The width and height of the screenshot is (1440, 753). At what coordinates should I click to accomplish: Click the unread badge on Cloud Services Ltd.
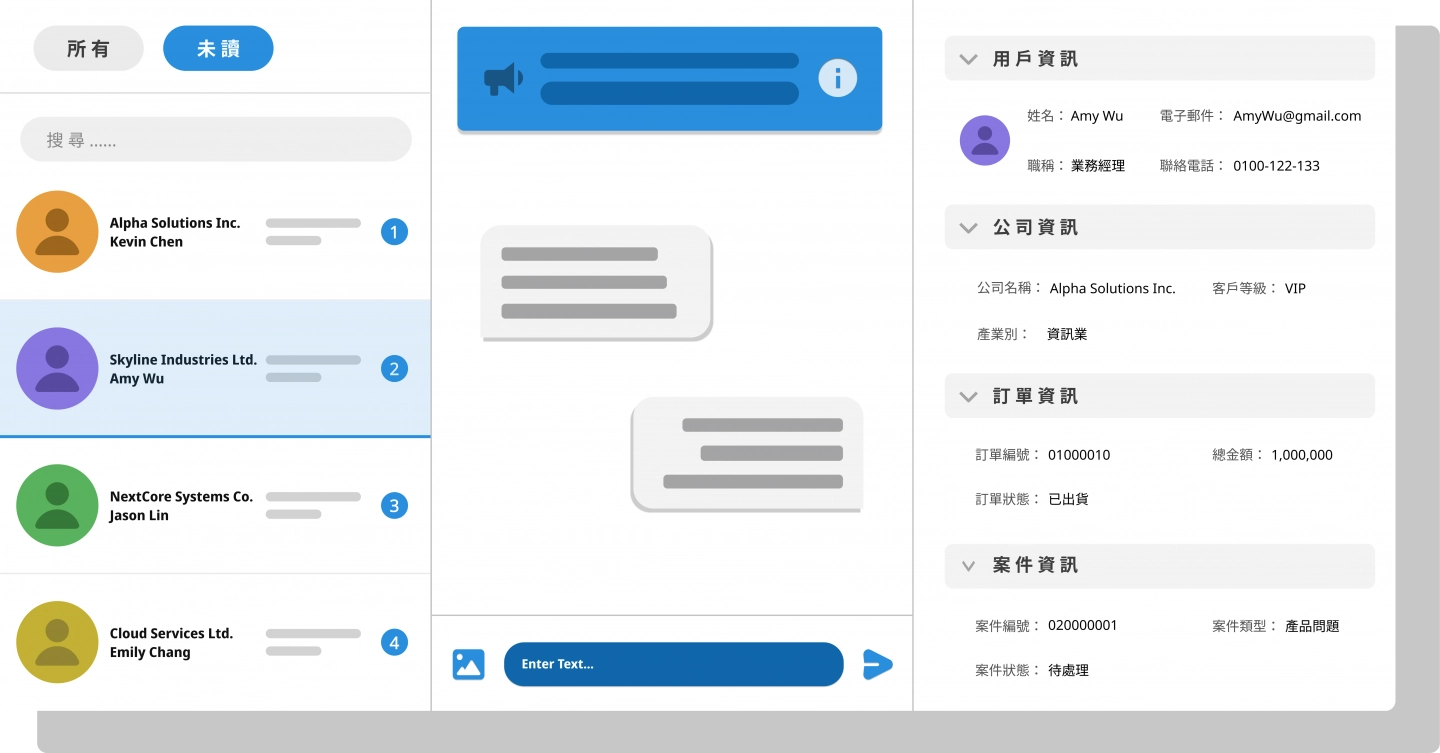[394, 642]
